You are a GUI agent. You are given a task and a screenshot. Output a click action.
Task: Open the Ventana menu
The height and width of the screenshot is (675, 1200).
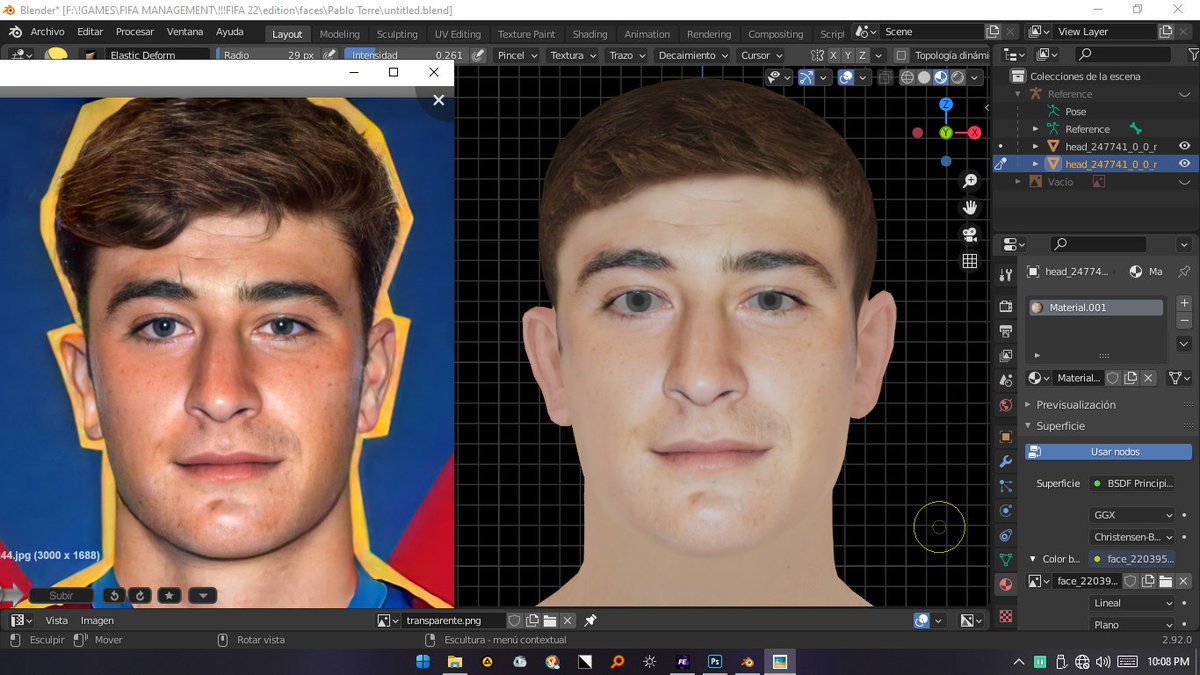(x=185, y=32)
